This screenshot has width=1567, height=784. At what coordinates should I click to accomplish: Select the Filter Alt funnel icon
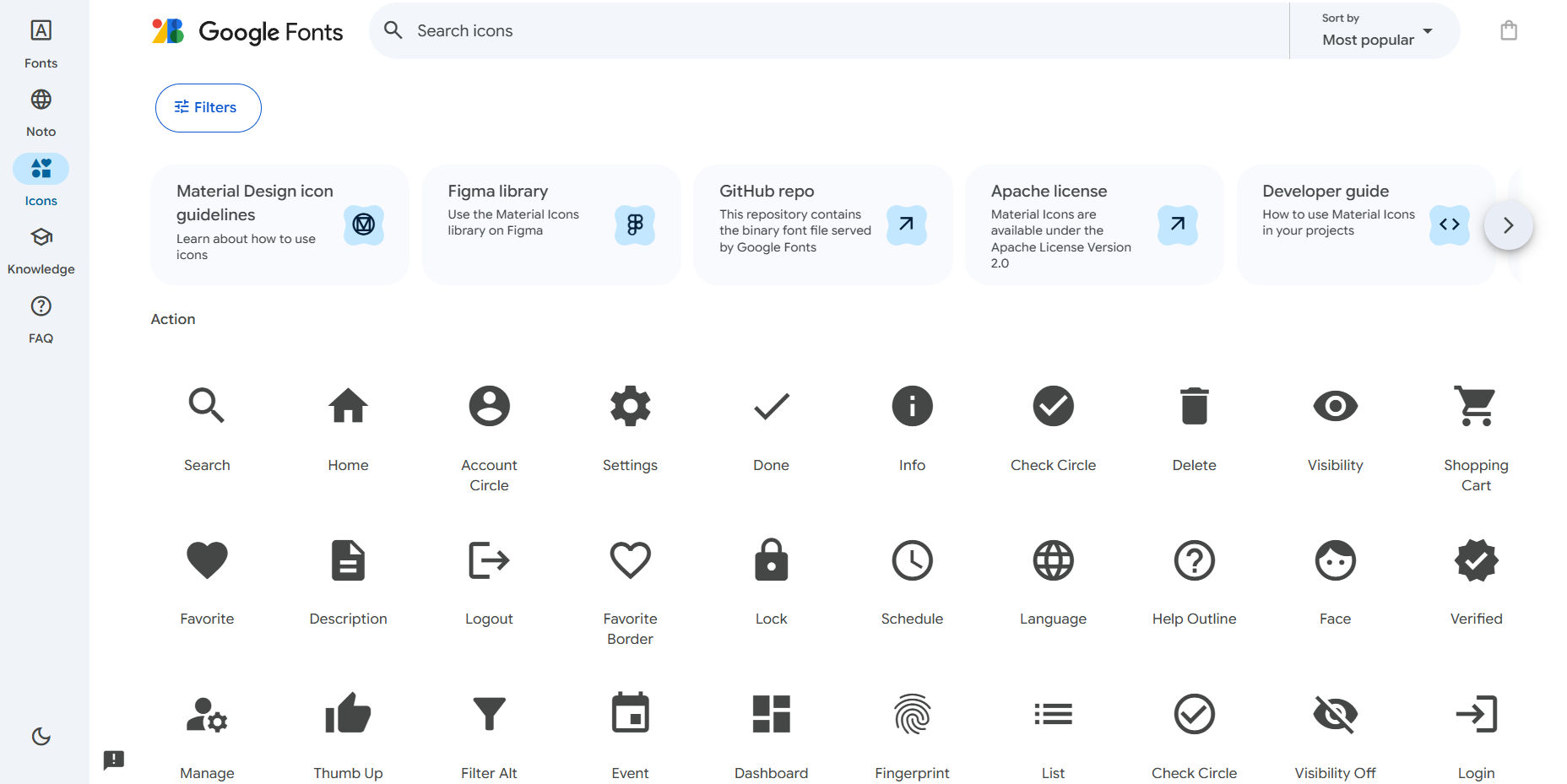point(489,715)
